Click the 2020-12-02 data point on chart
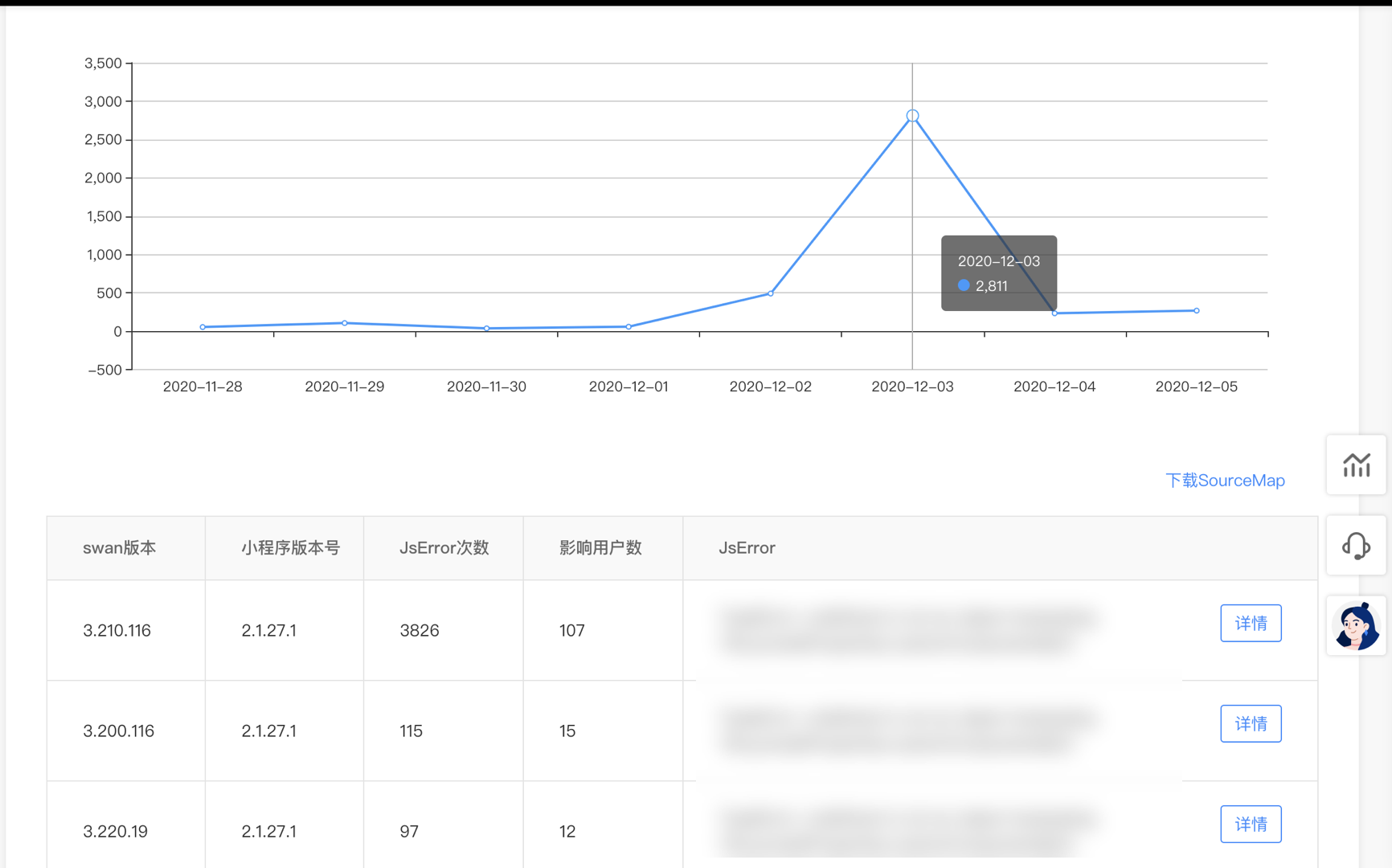 pyautogui.click(x=771, y=293)
